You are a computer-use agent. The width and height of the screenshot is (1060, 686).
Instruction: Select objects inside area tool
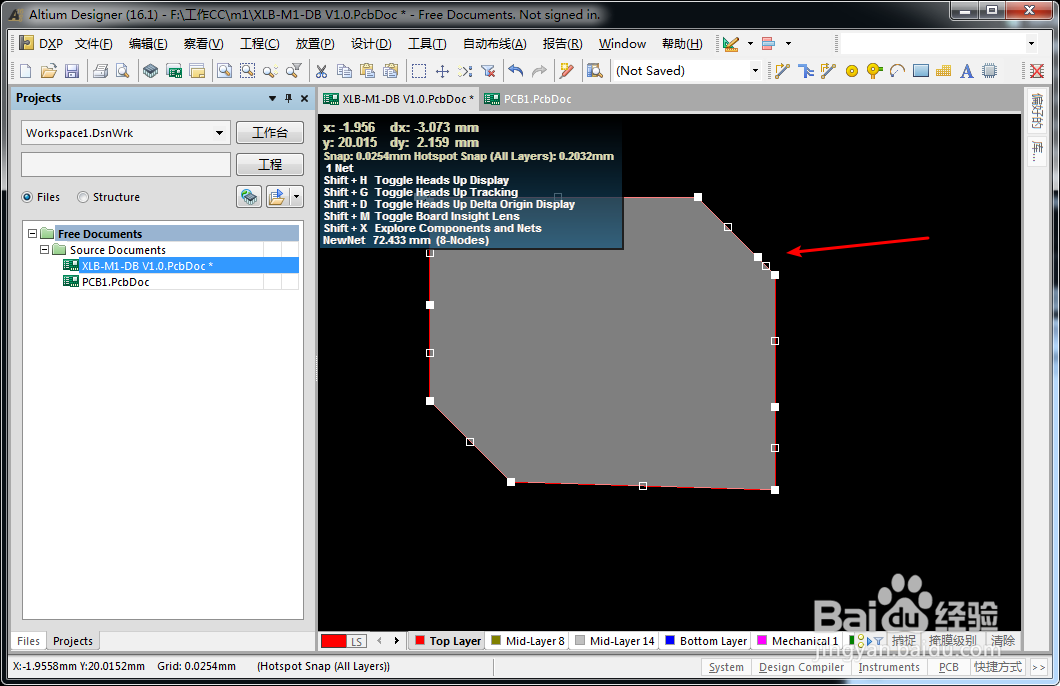tap(419, 71)
